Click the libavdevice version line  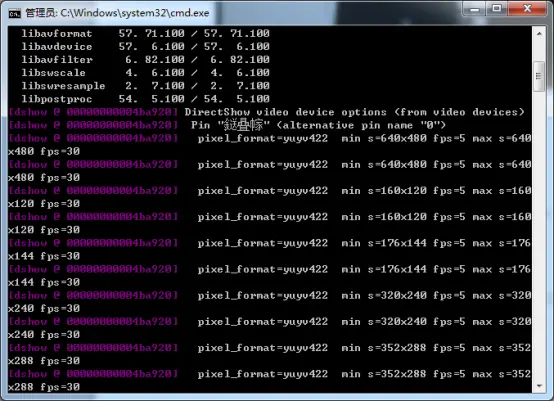click(x=146, y=47)
